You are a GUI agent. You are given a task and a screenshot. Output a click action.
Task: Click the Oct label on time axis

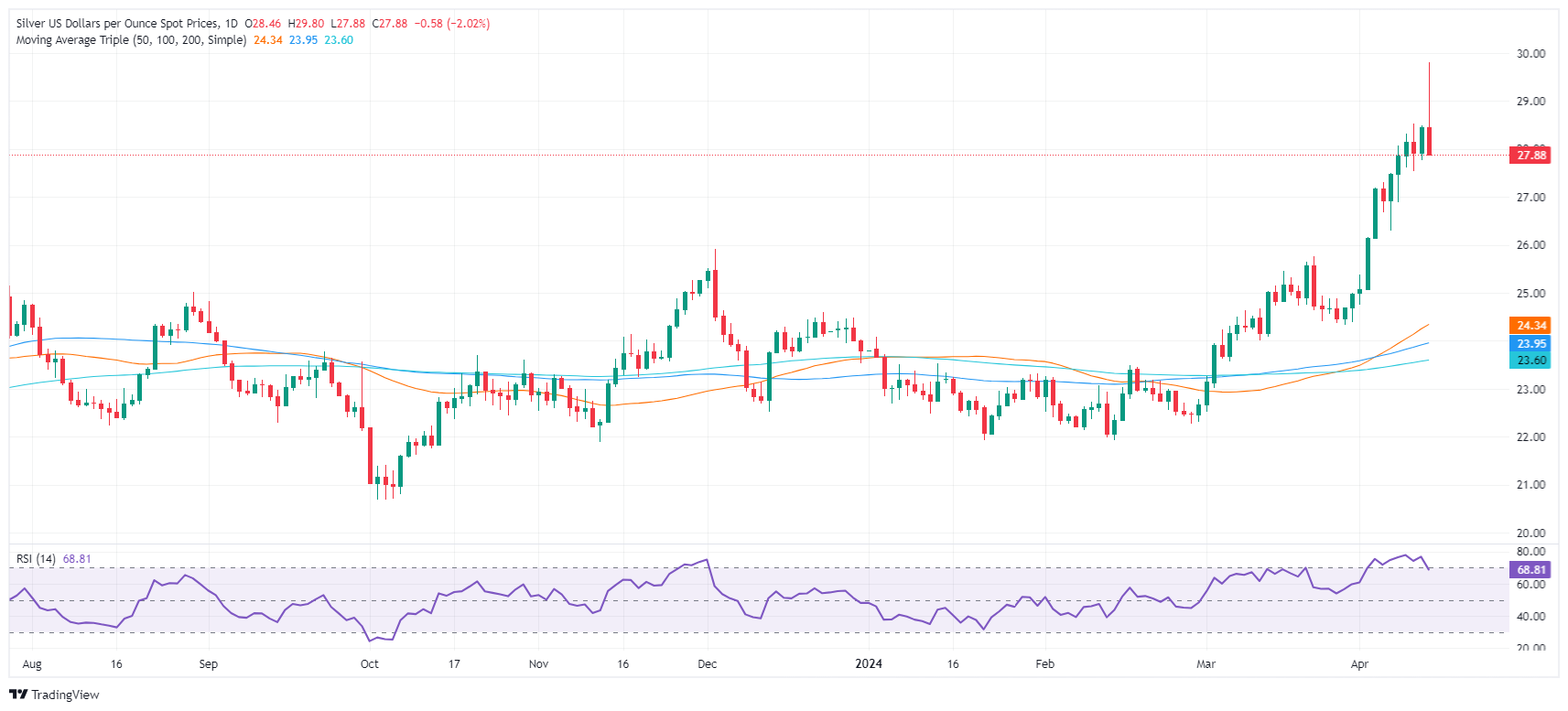[x=370, y=664]
